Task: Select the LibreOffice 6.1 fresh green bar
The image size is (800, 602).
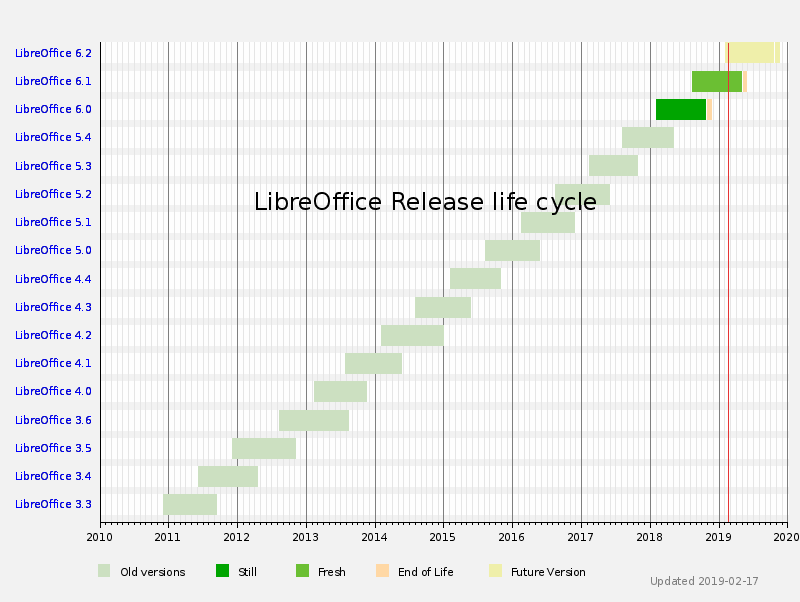Action: tap(716, 81)
